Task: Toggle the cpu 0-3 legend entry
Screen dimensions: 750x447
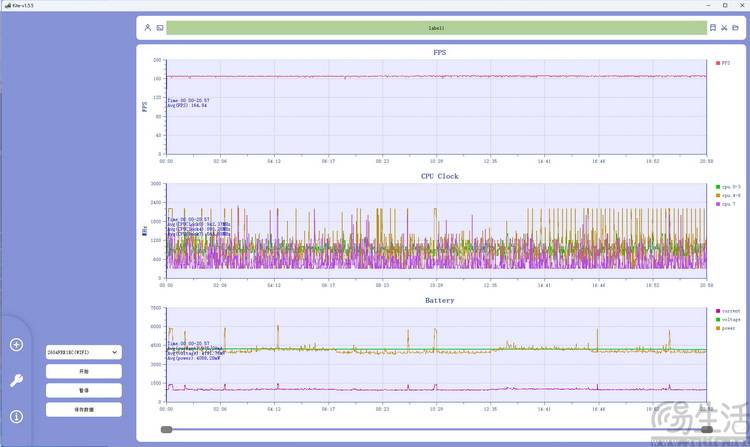Action: (x=728, y=187)
